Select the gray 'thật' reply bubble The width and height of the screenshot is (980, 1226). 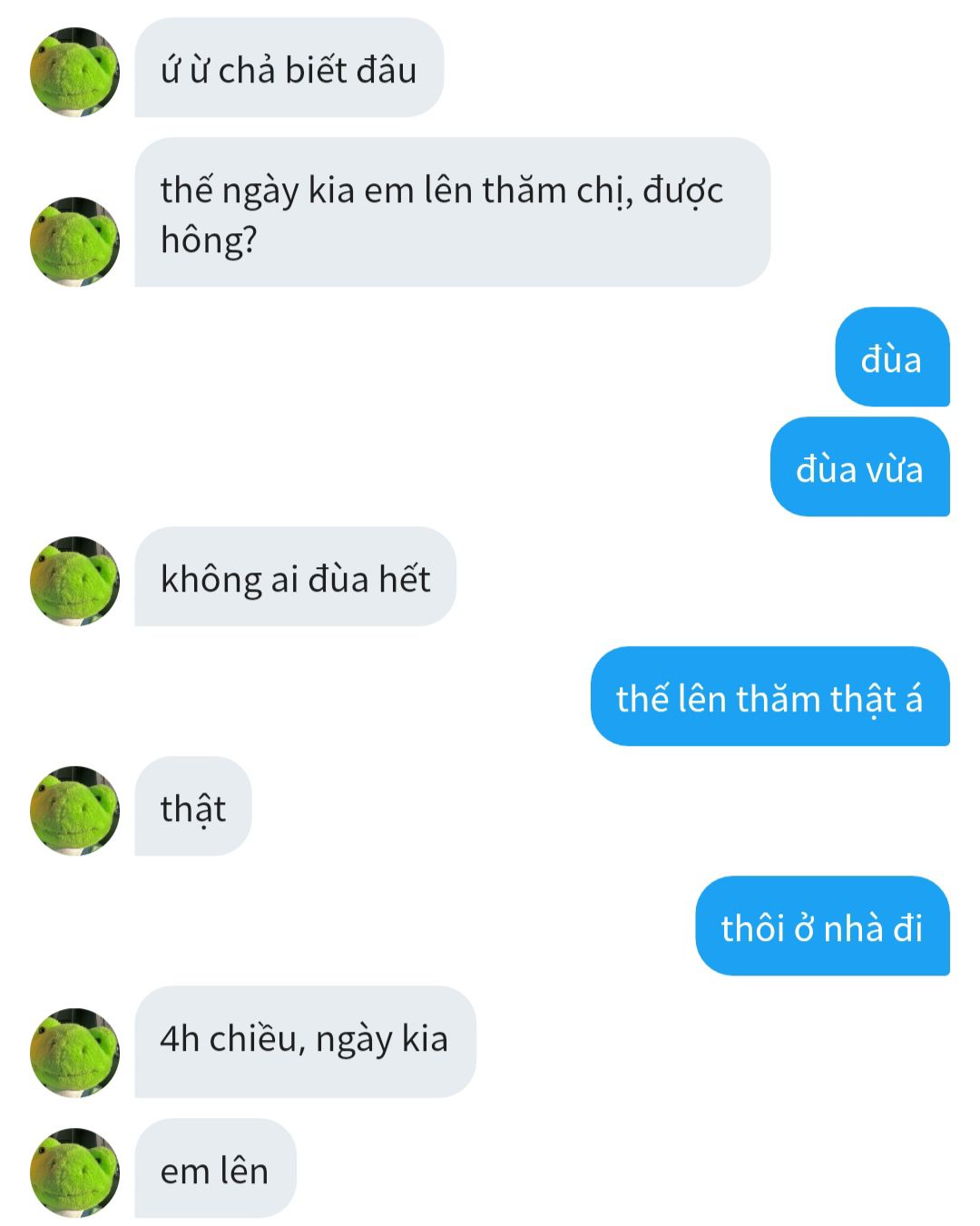pos(192,806)
